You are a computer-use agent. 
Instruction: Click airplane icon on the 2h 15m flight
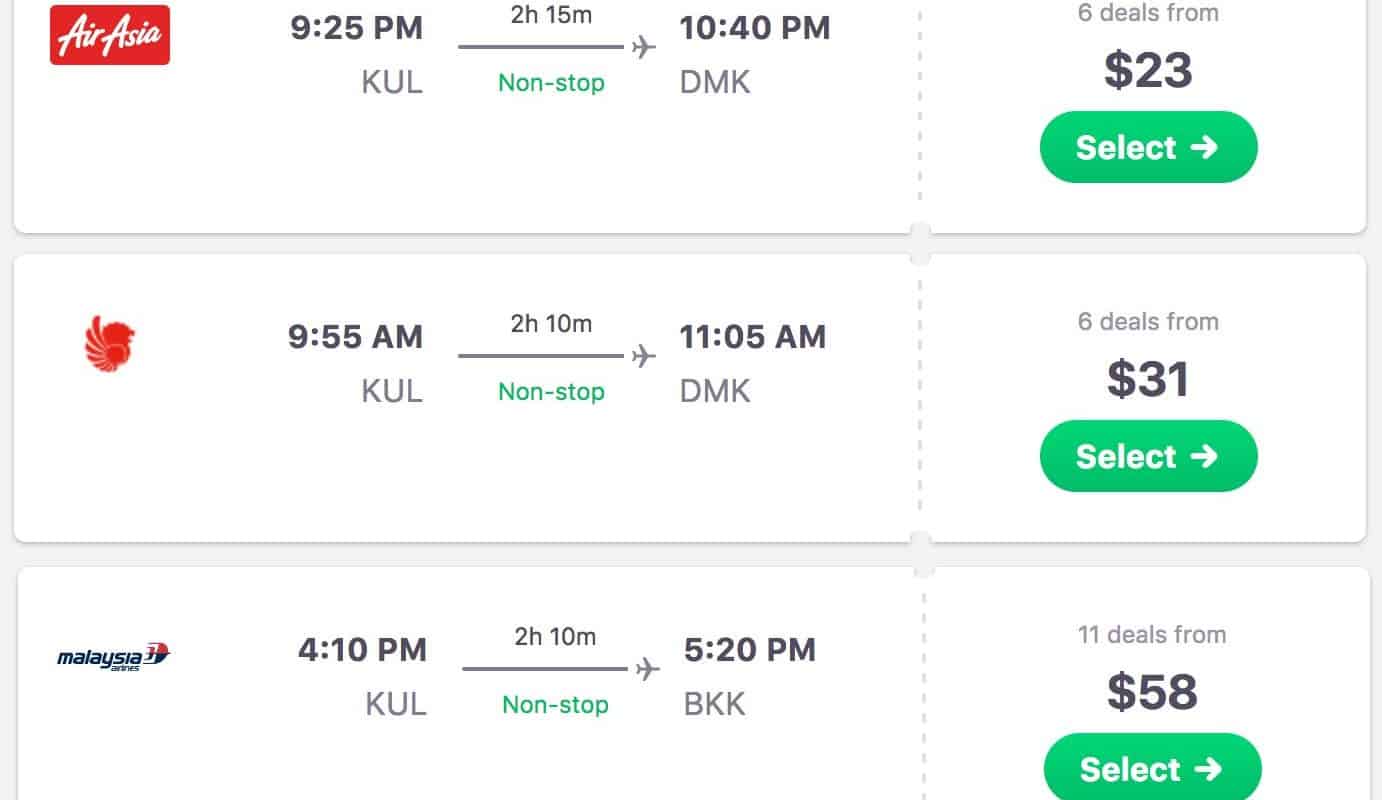pyautogui.click(x=644, y=47)
